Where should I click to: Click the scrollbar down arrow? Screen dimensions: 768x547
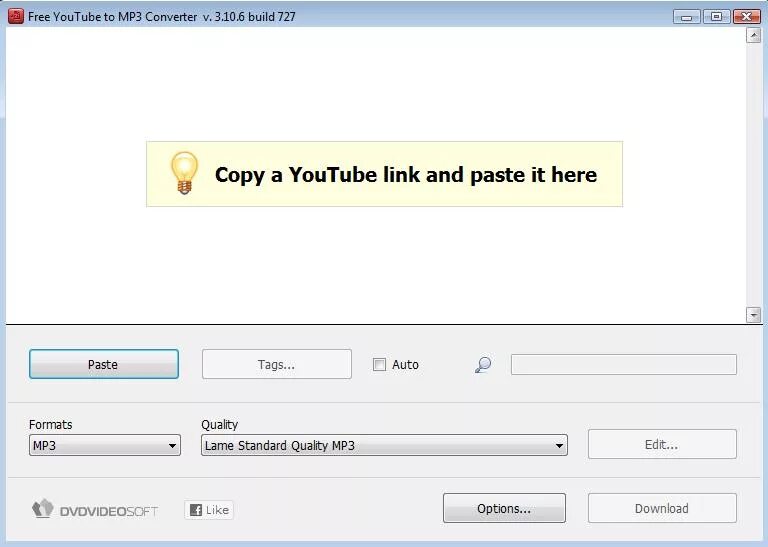click(753, 314)
